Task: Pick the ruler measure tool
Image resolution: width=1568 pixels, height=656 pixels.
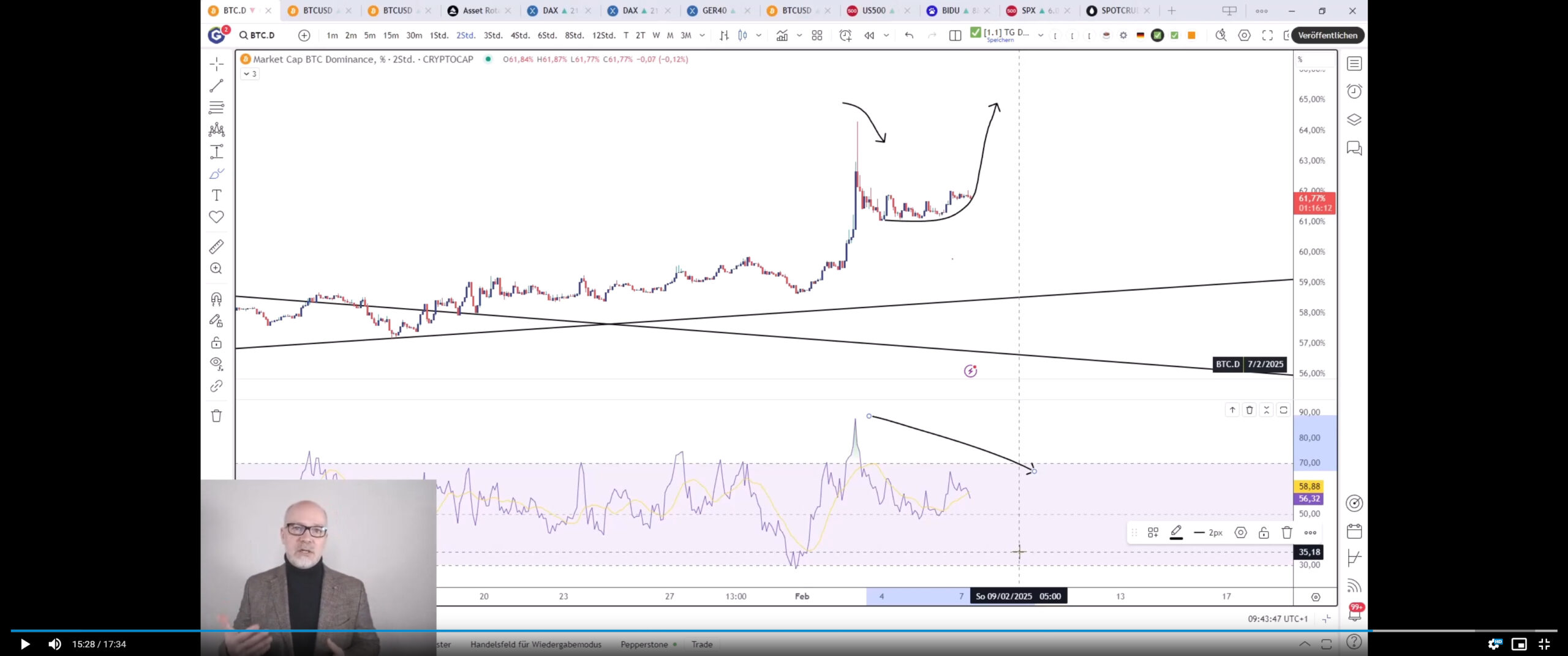Action: point(216,247)
